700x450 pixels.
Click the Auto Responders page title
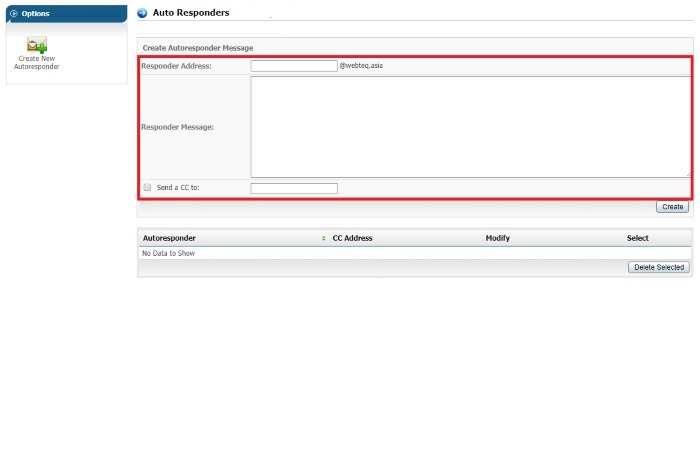click(191, 13)
